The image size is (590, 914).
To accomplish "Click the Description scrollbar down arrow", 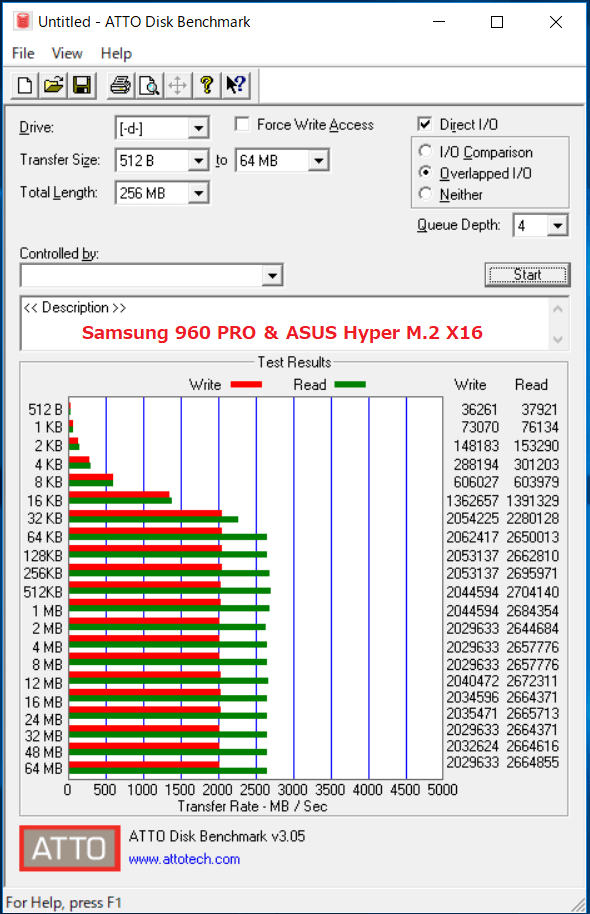I will (x=558, y=339).
